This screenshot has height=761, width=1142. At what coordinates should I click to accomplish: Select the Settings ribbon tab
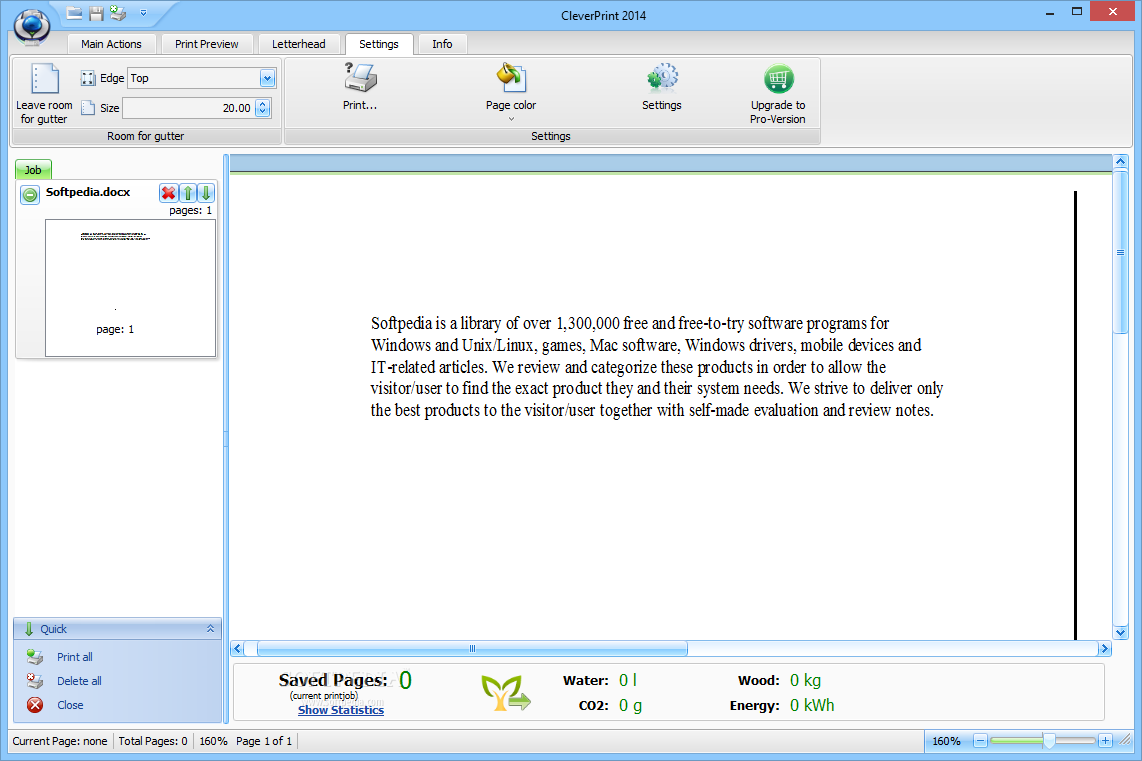(x=379, y=44)
